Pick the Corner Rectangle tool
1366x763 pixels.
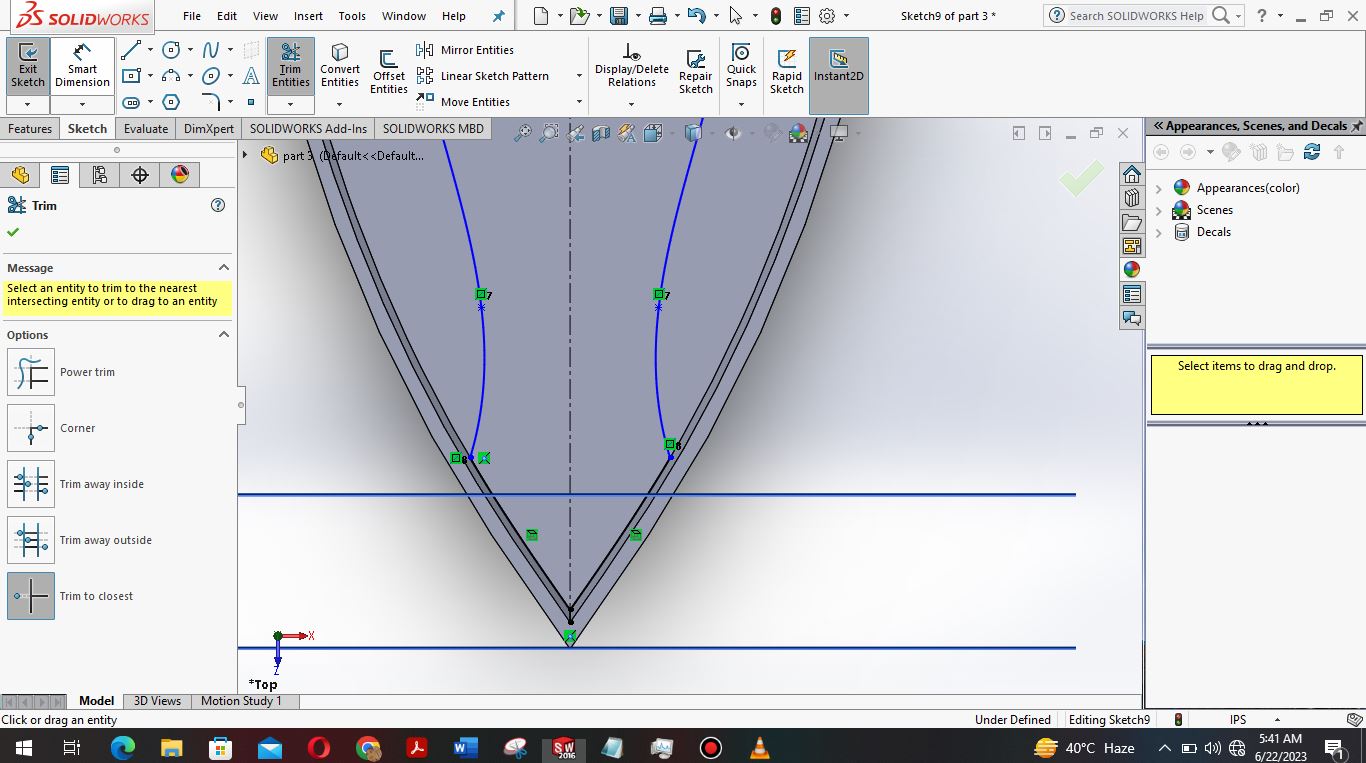131,76
